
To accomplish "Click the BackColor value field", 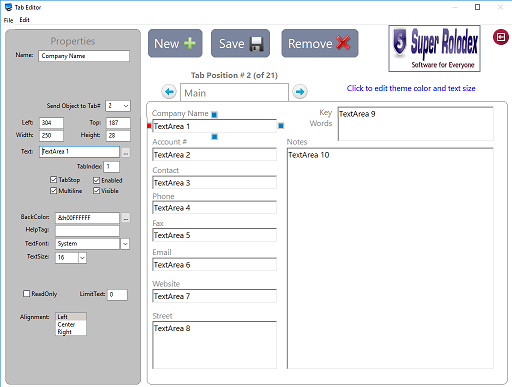I will pyautogui.click(x=87, y=218).
